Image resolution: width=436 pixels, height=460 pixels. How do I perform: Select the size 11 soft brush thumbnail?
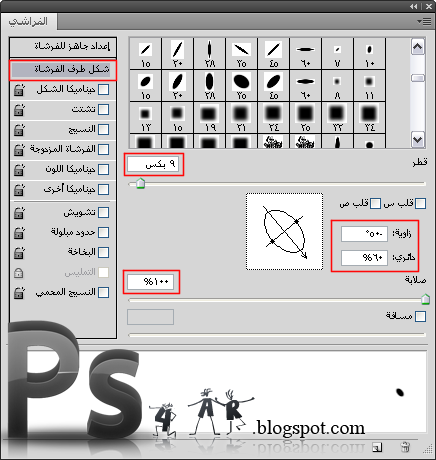[x=369, y=85]
